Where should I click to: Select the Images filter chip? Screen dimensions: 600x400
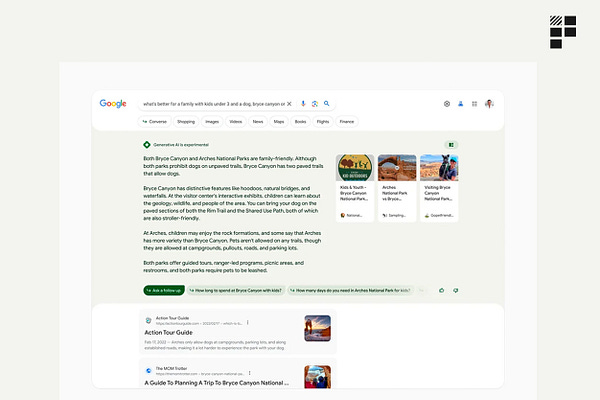212,122
